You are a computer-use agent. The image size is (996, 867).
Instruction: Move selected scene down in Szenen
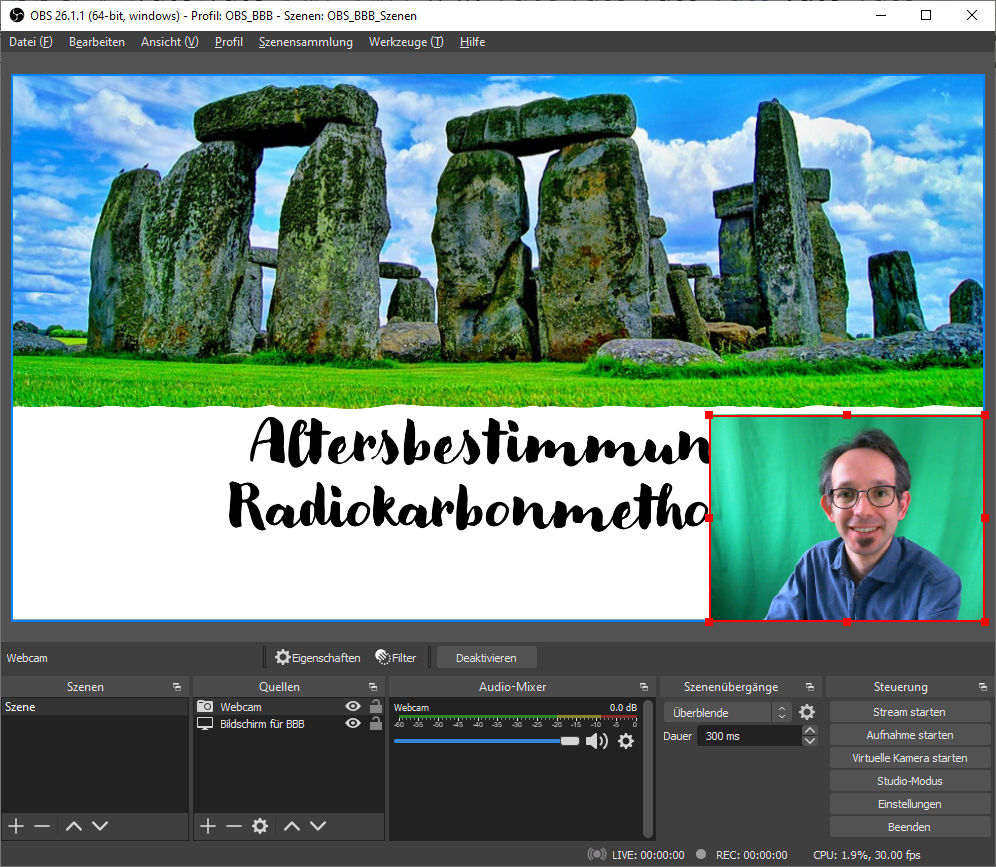(x=100, y=826)
